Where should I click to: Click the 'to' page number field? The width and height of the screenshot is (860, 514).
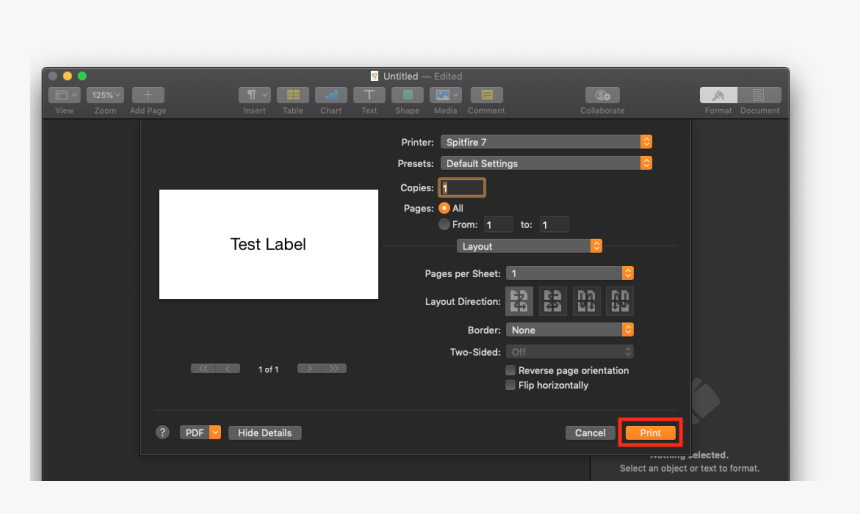pyautogui.click(x=554, y=224)
